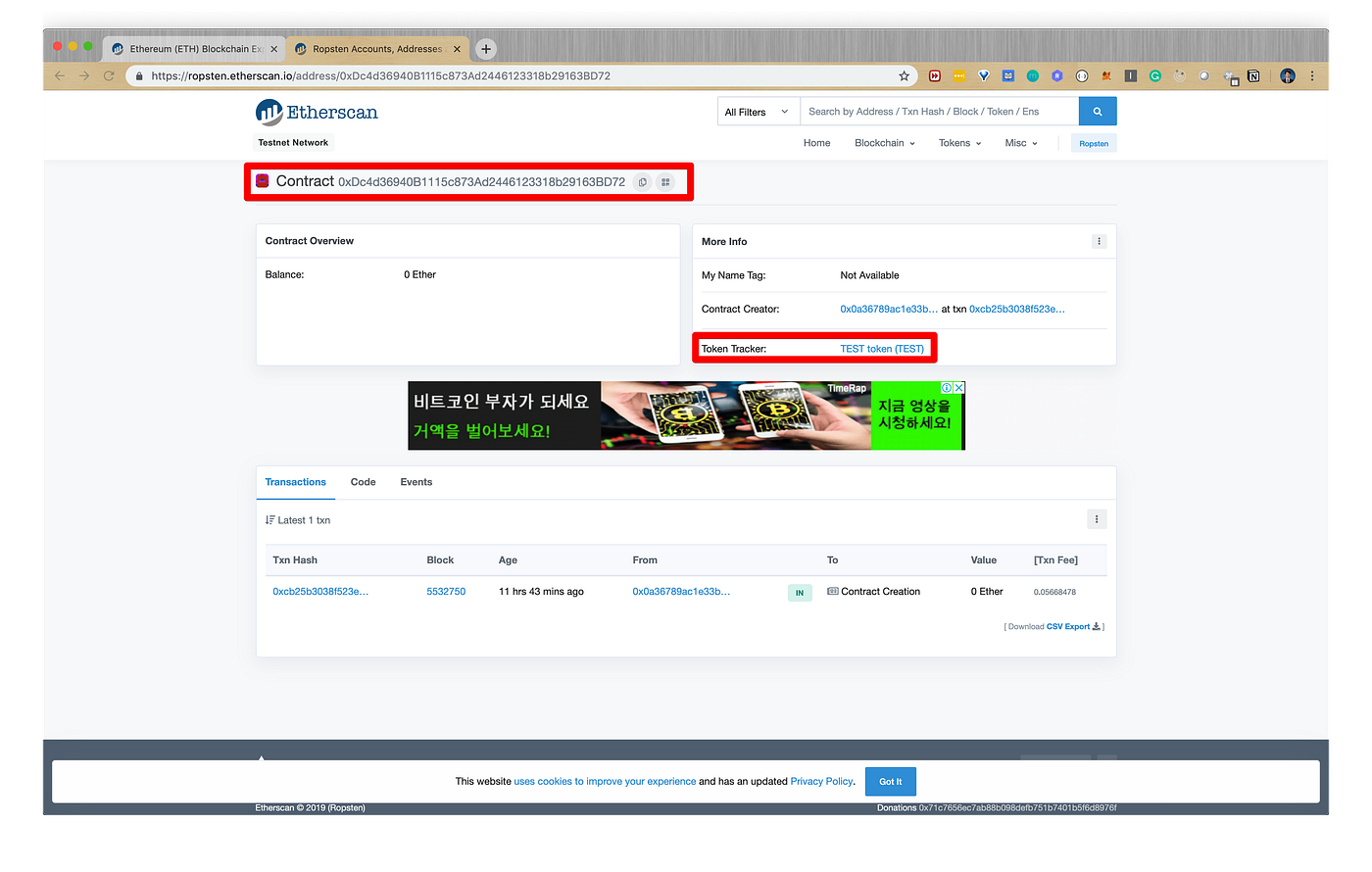Click the 'Latest 1 txn' sort label
The image size is (1372, 872).
coord(298,520)
